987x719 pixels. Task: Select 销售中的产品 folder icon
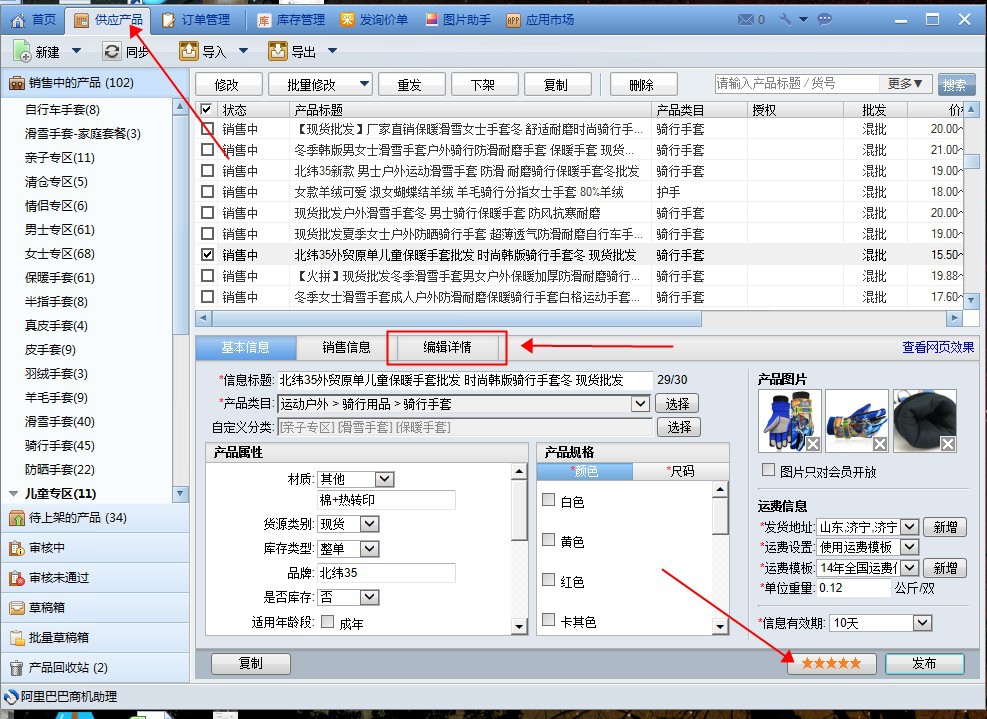16,82
